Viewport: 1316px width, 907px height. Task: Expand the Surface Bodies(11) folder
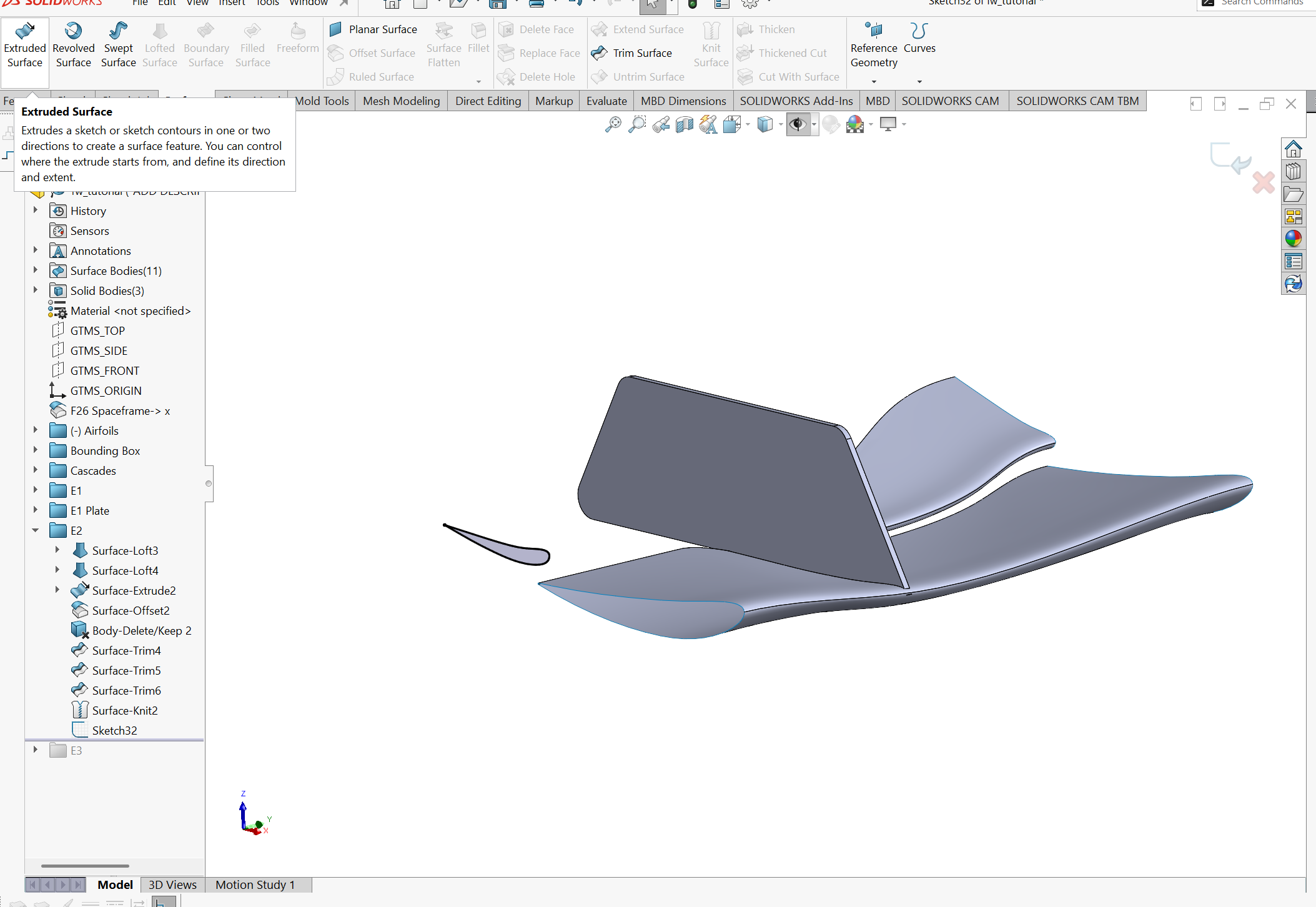(x=36, y=270)
